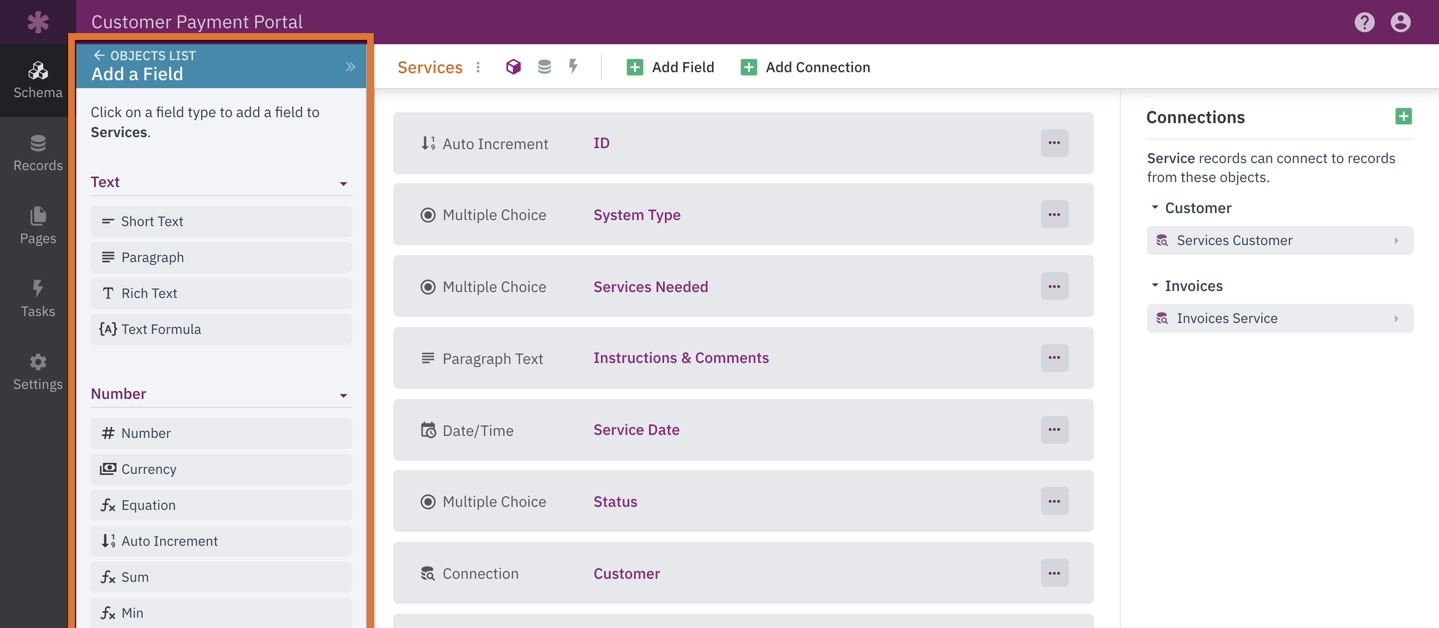Open the Services records database icon
Image resolution: width=1439 pixels, height=628 pixels.
point(544,67)
